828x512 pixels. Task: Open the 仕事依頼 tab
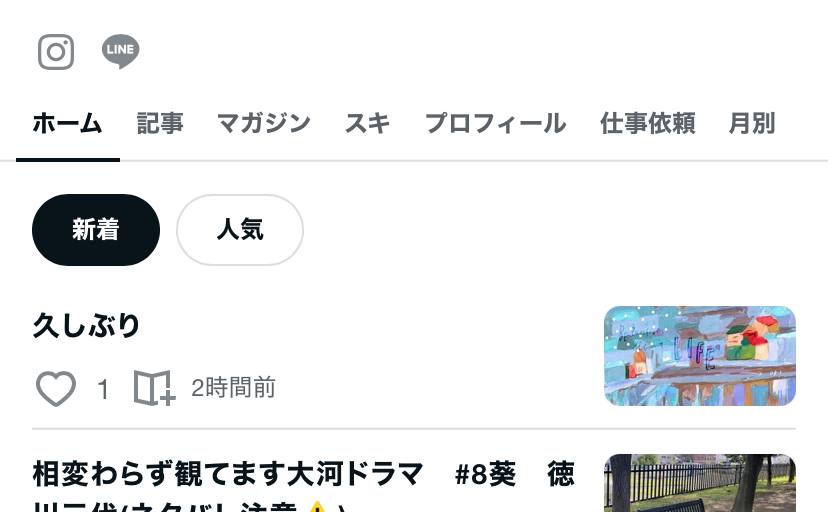coord(647,124)
